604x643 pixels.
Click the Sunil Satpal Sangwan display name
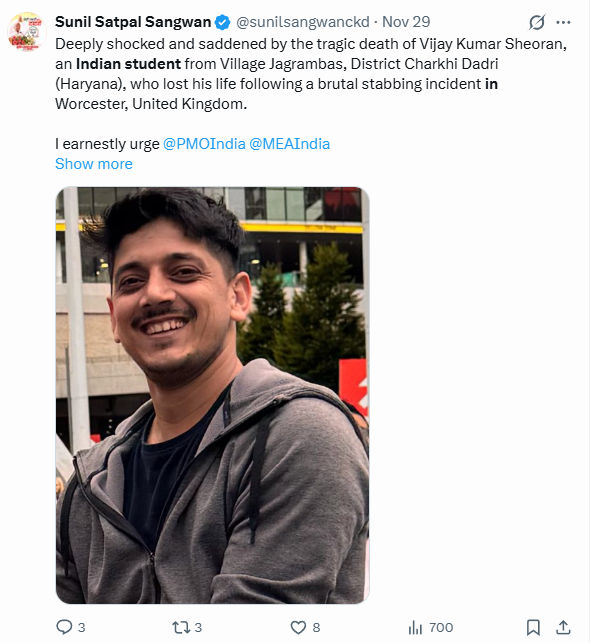point(132,22)
